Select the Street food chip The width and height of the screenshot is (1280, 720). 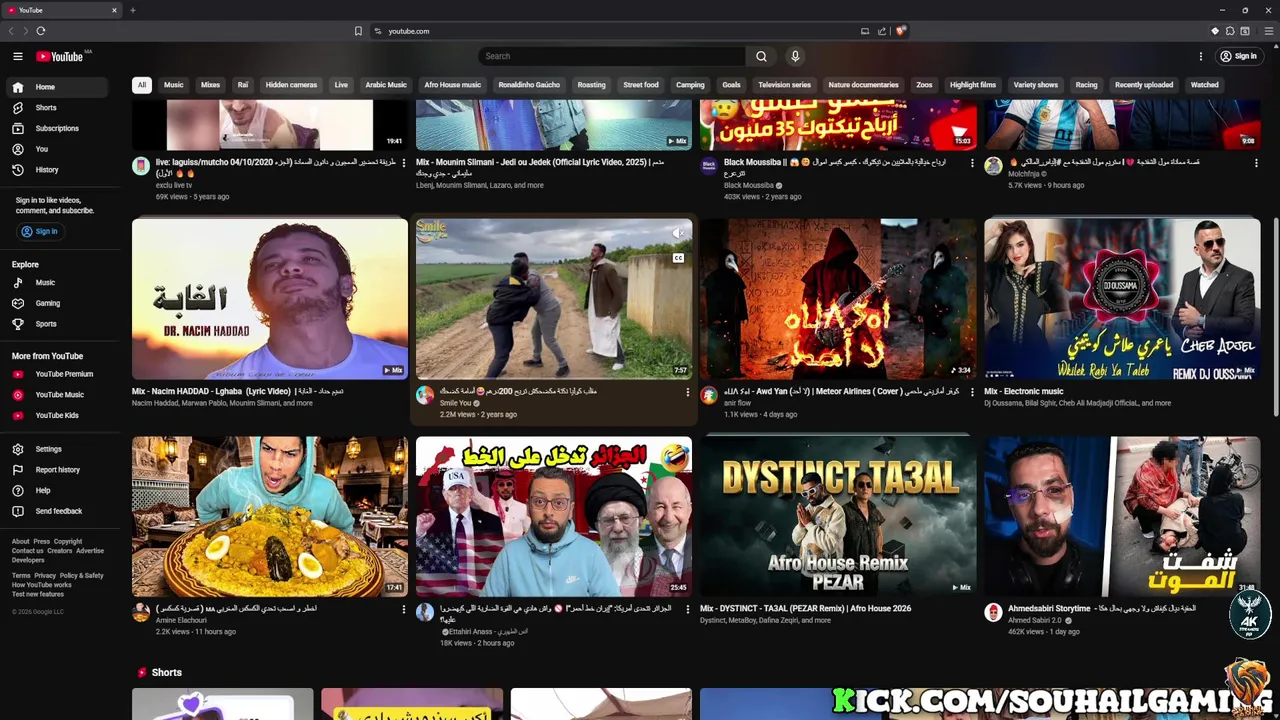(641, 85)
